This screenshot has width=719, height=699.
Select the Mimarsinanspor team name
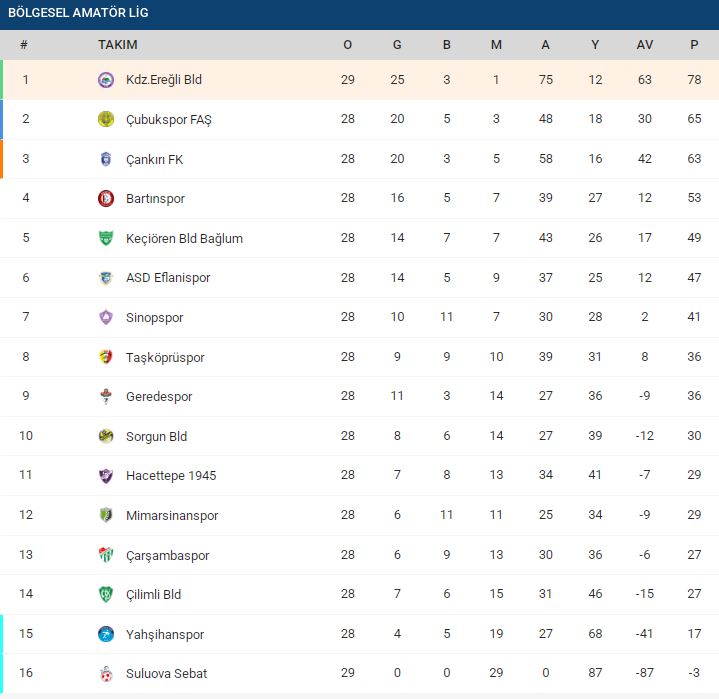pos(172,515)
